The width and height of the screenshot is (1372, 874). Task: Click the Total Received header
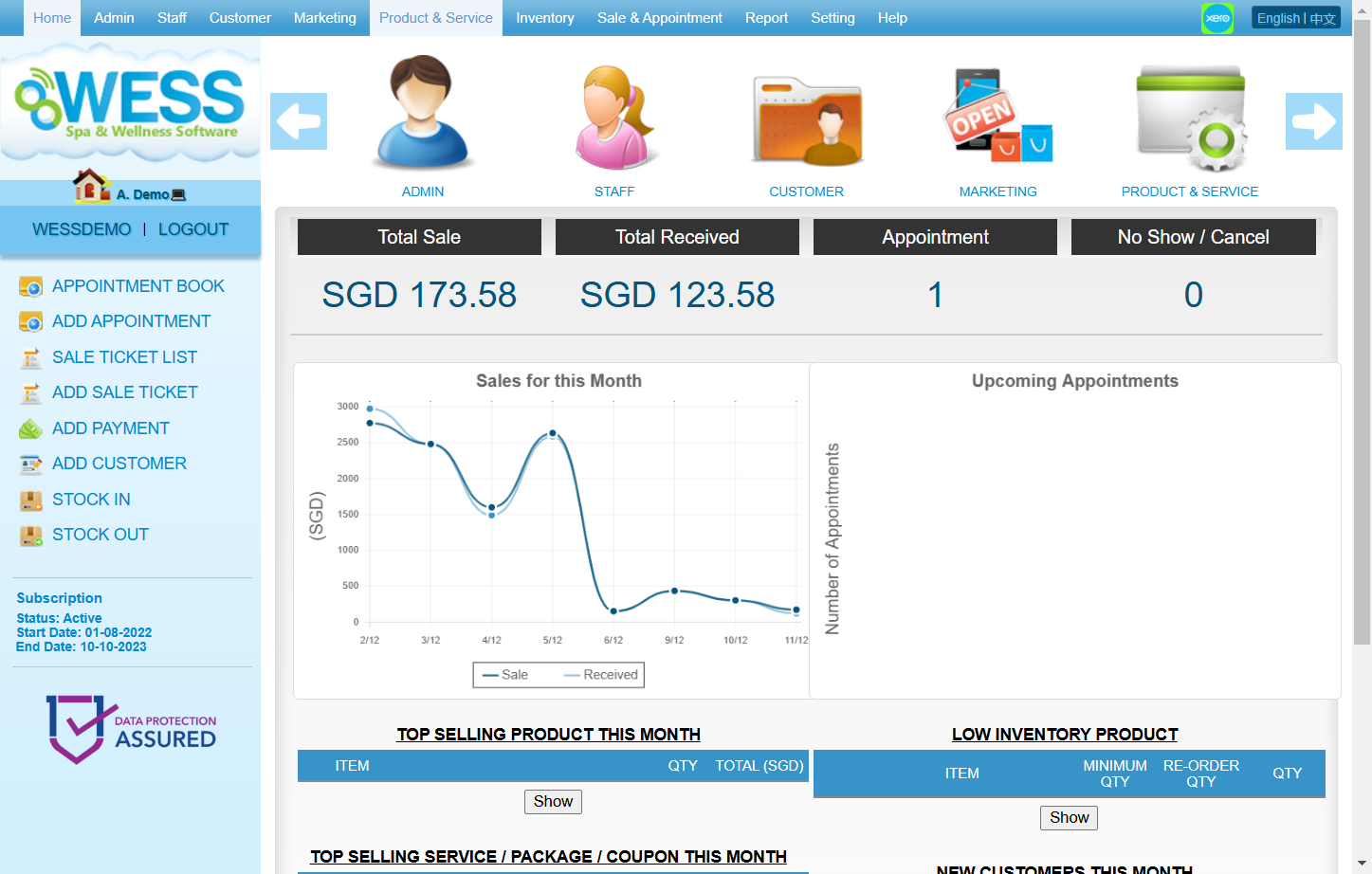677,237
